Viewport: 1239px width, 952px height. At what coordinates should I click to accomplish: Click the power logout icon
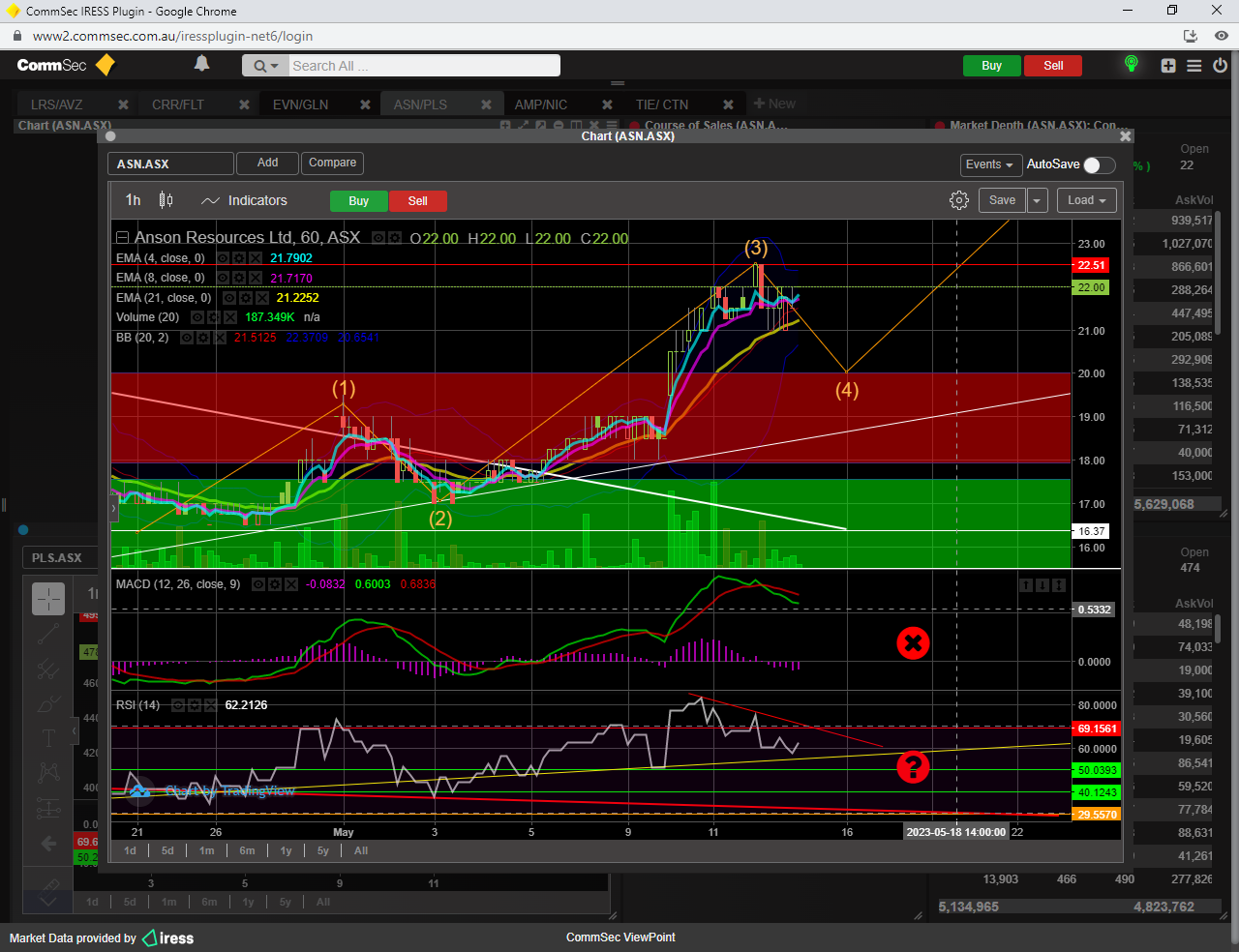1220,66
